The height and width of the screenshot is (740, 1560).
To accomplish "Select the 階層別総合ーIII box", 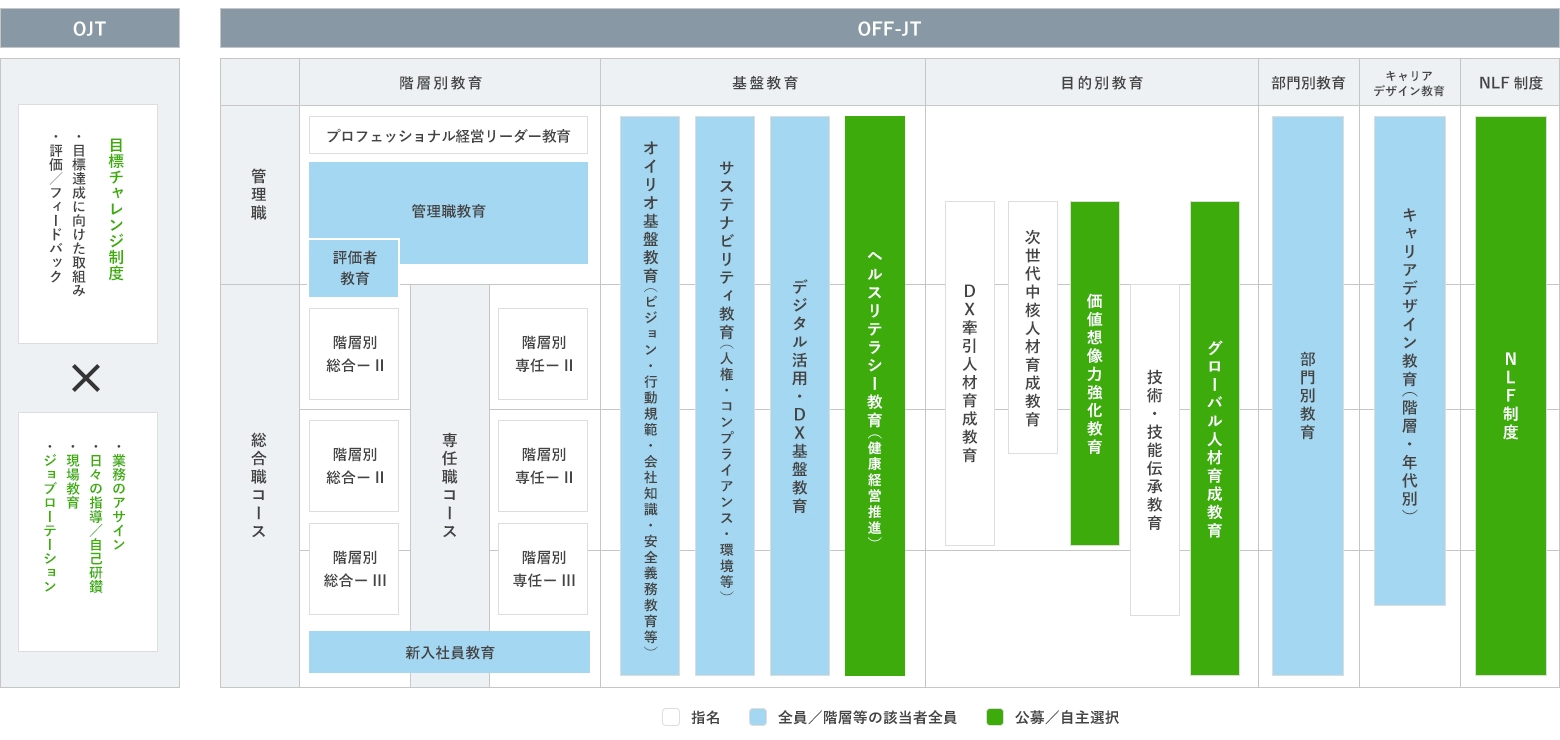I will (354, 568).
